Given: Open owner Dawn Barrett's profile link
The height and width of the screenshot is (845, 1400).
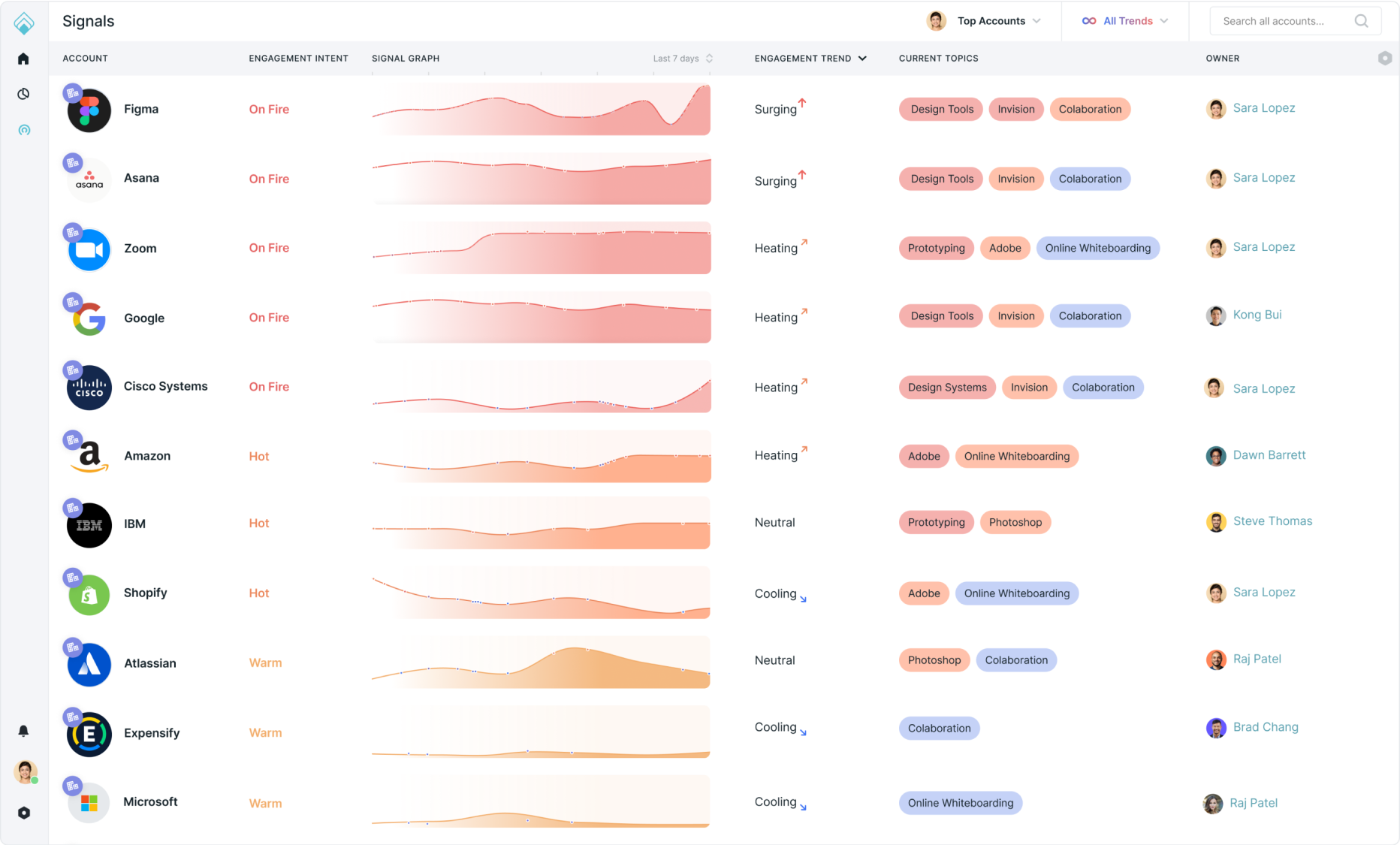Looking at the screenshot, I should click(x=1269, y=455).
